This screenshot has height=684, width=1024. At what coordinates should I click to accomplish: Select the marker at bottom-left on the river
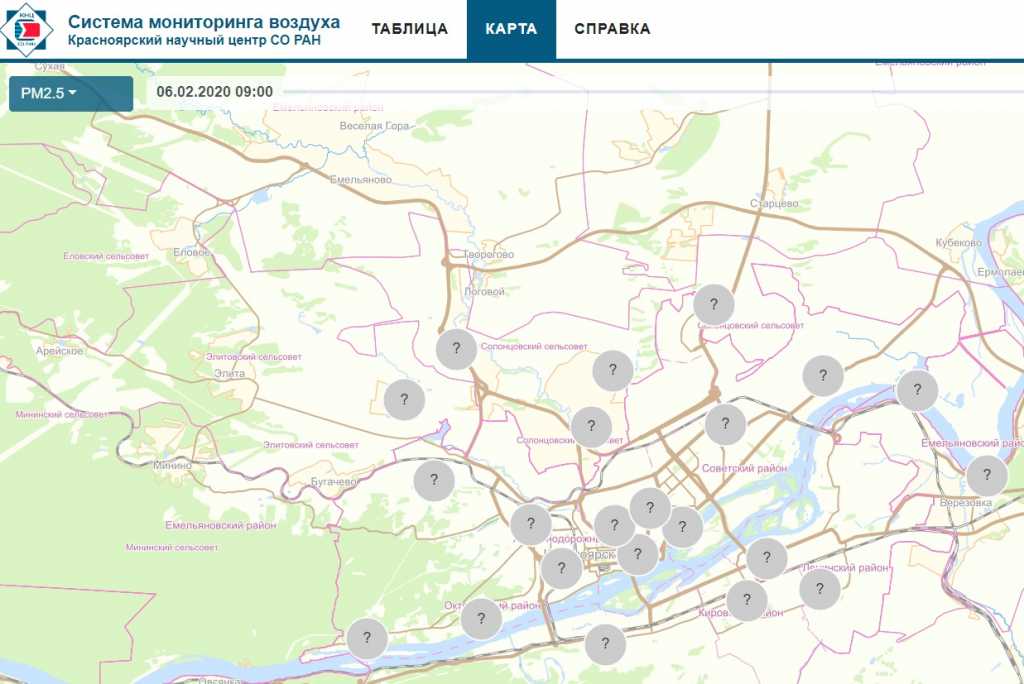coord(367,638)
